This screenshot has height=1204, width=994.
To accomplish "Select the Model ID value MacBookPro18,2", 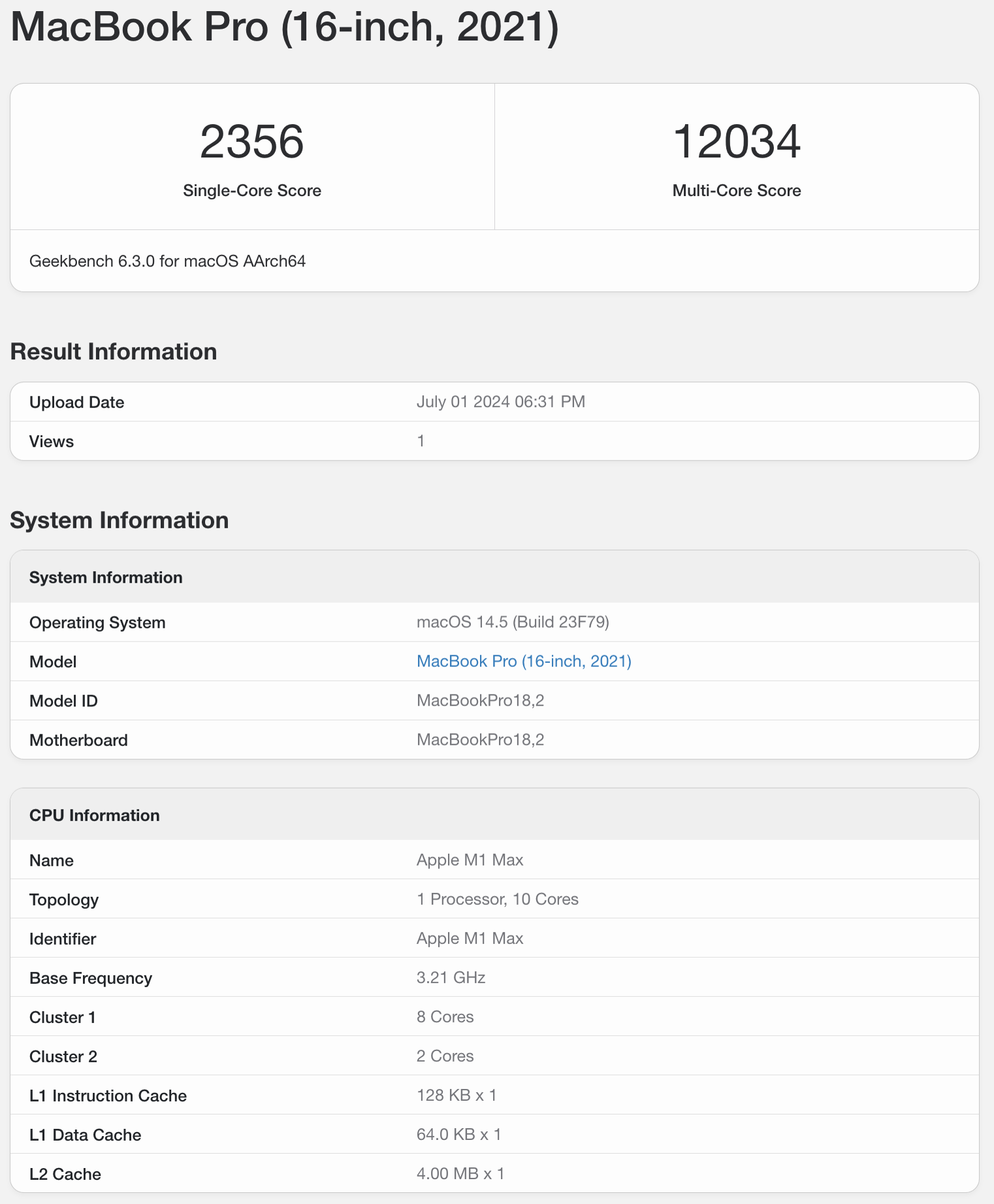I will (481, 700).
